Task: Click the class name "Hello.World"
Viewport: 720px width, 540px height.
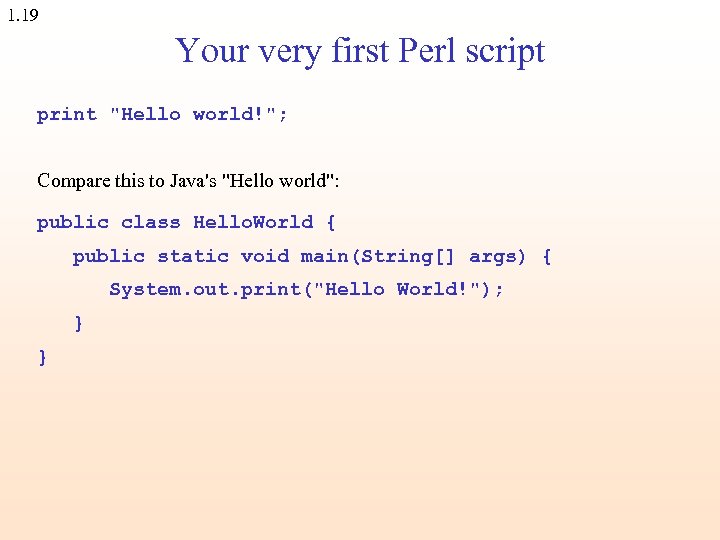Action: coord(252,222)
